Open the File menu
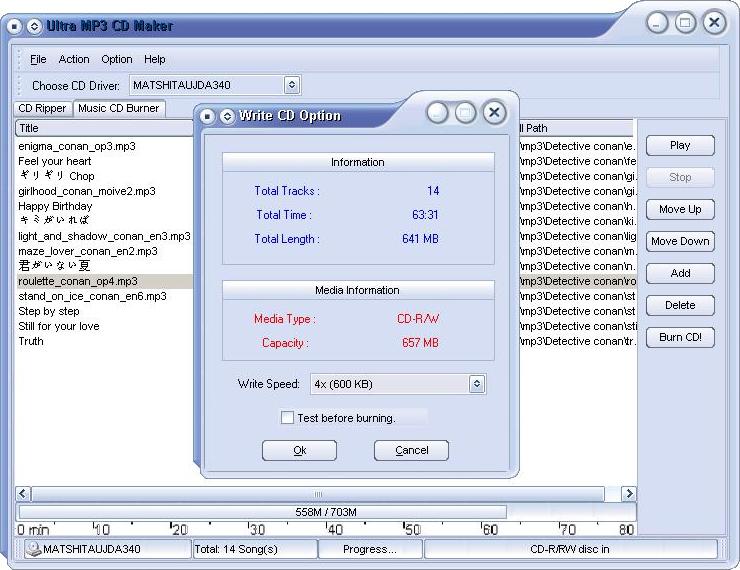Screen dimensions: 740x570 pyautogui.click(x=38, y=59)
